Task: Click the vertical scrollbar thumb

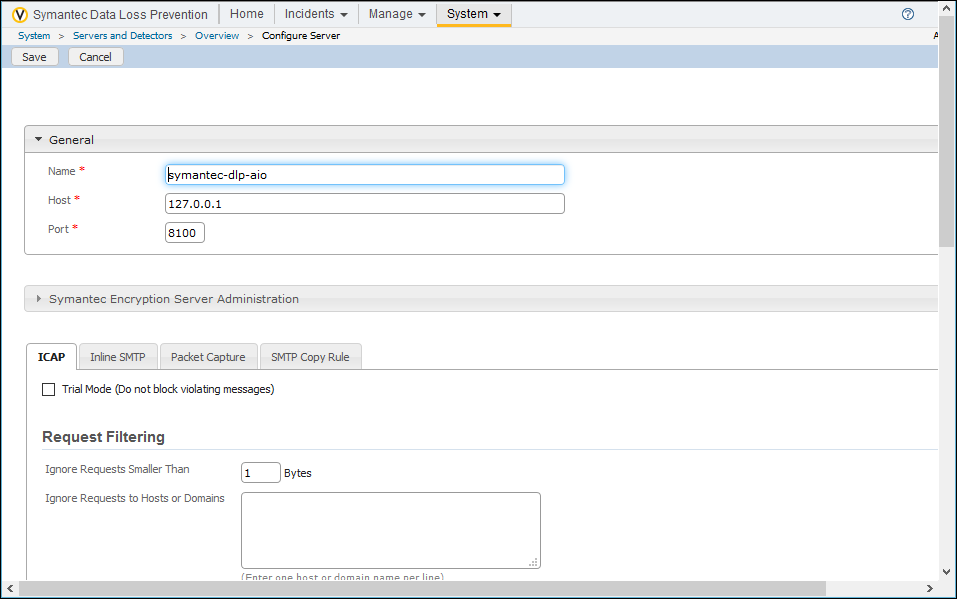Action: coord(947,131)
